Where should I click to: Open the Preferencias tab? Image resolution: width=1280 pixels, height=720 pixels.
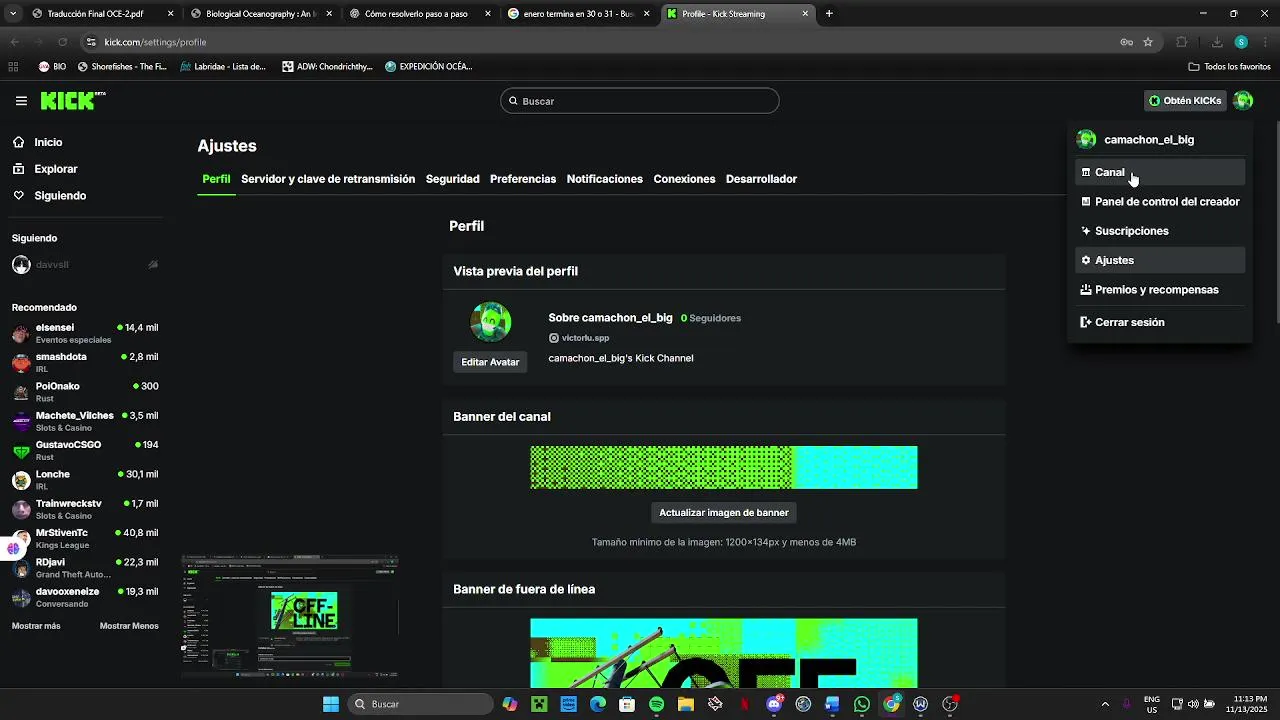523,179
